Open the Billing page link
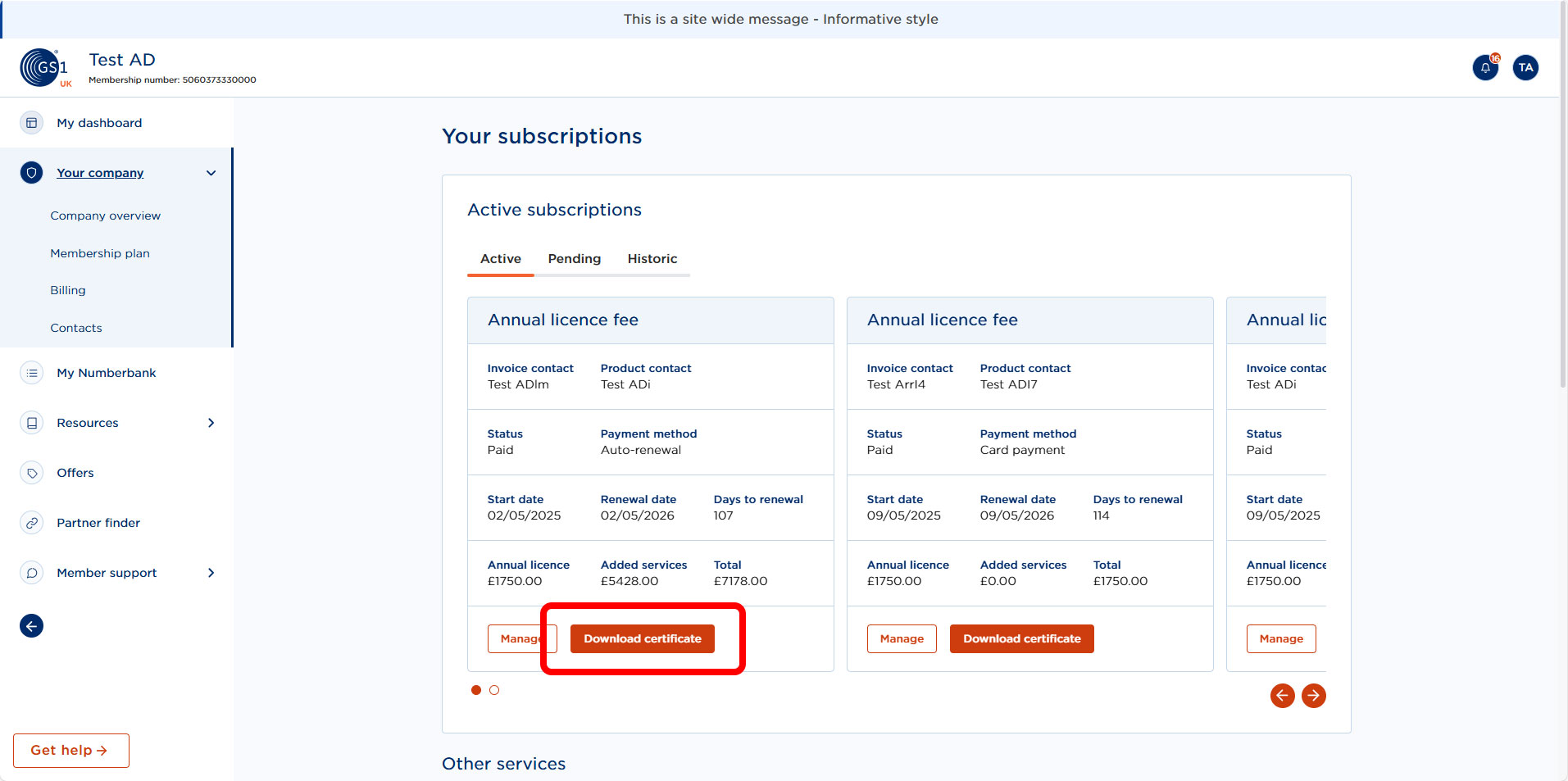 point(68,289)
